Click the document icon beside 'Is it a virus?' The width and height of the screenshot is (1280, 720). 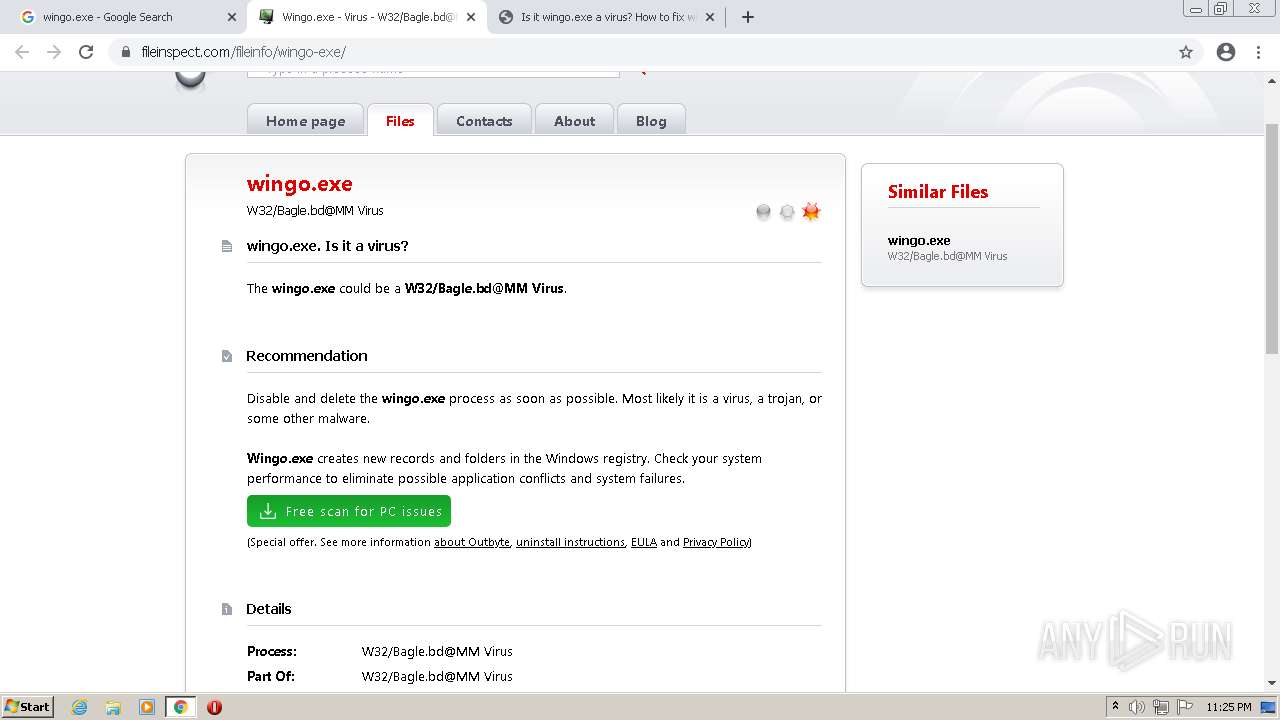coord(227,246)
